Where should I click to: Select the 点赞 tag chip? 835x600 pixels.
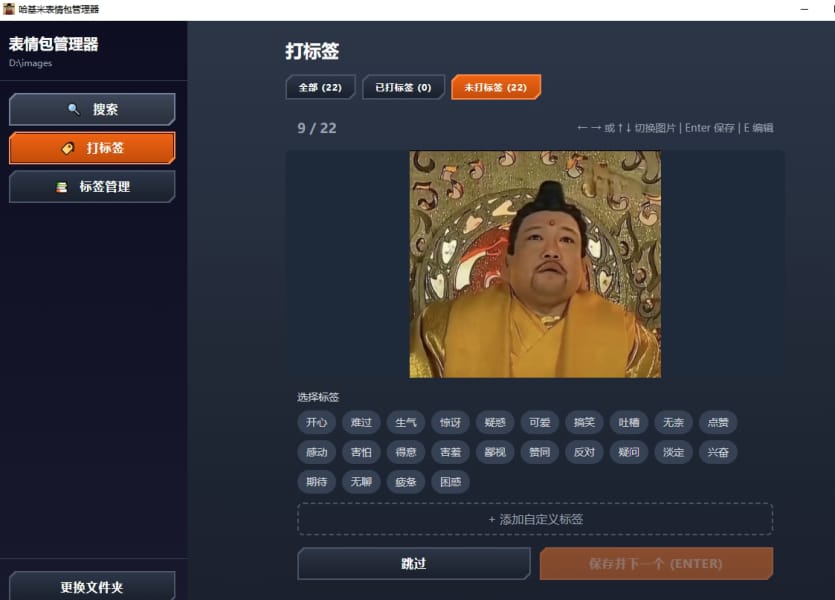[718, 423]
